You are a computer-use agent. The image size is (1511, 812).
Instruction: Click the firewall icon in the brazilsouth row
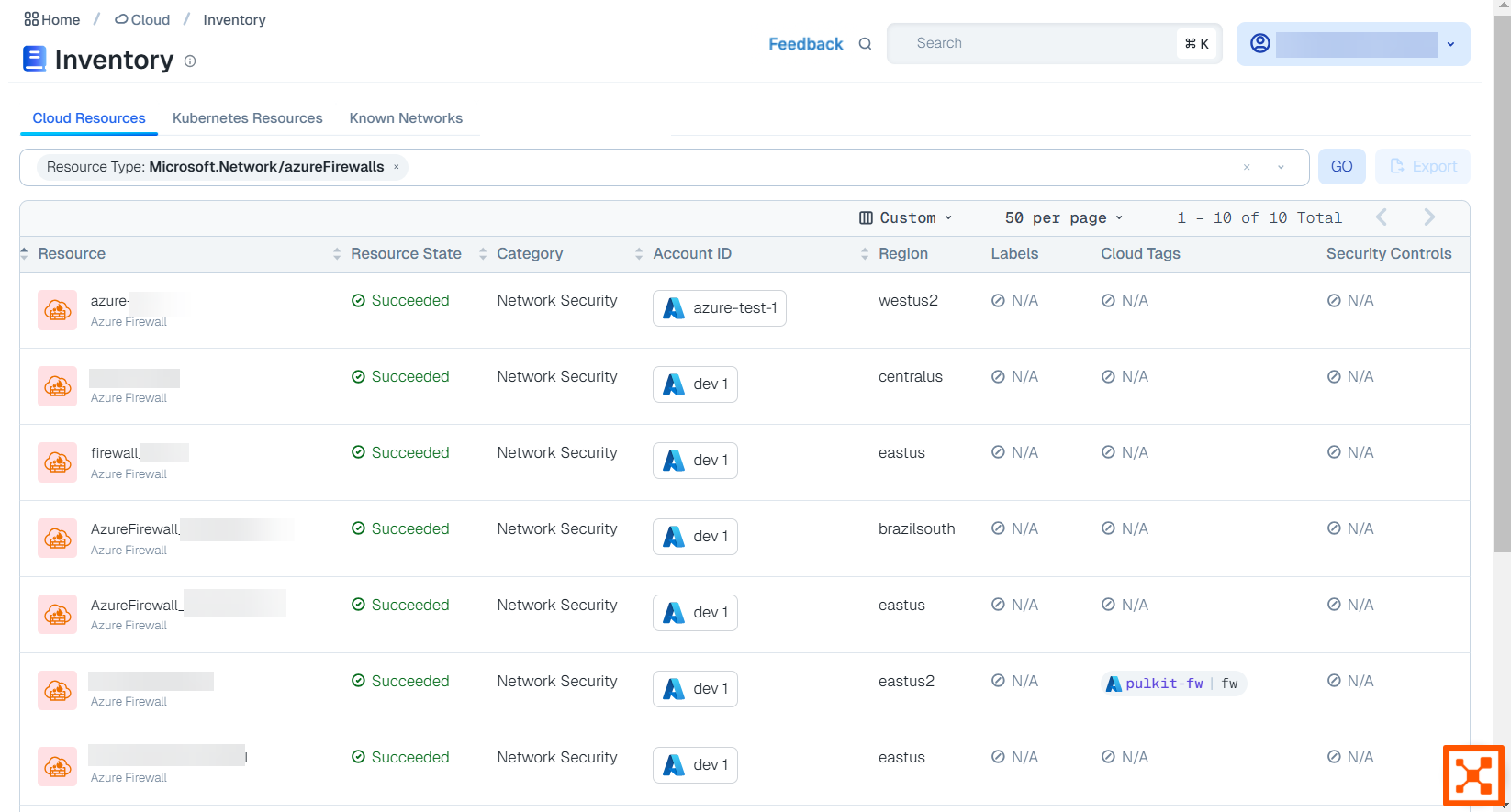point(58,539)
